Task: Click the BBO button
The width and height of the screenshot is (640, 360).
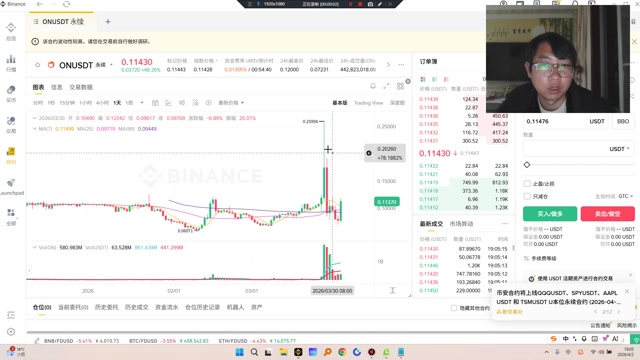Action: (x=623, y=121)
